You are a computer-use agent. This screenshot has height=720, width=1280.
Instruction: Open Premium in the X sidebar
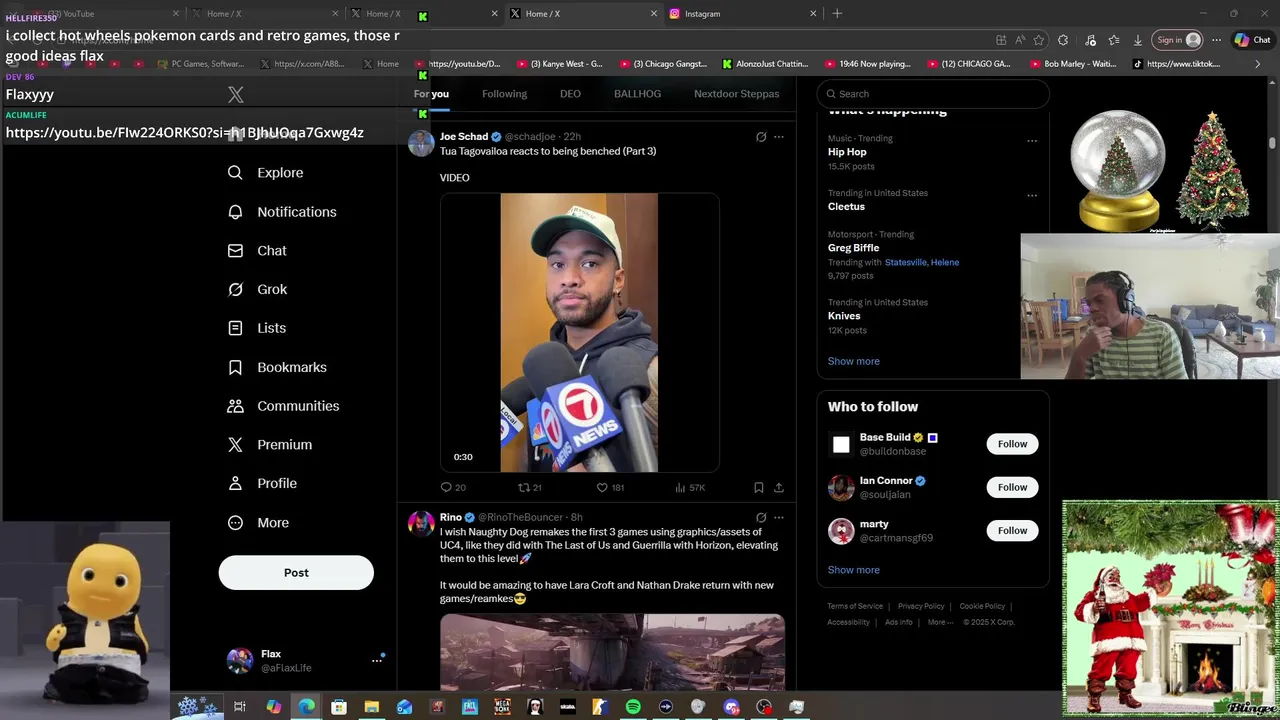(x=270, y=445)
